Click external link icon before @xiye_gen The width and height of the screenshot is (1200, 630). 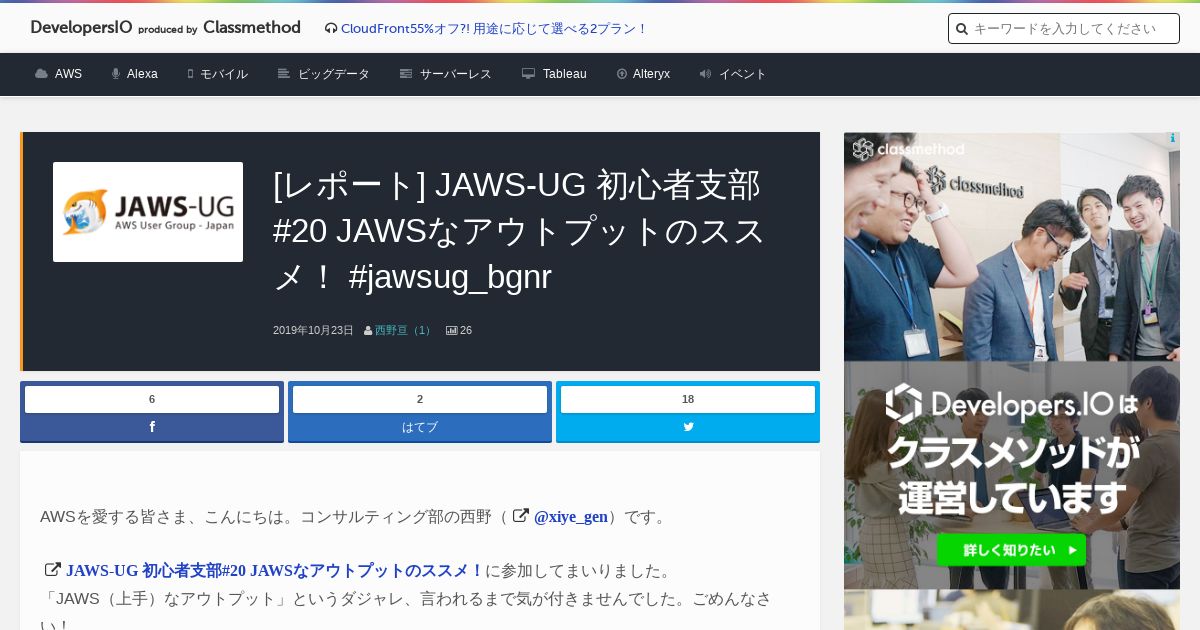(x=520, y=516)
